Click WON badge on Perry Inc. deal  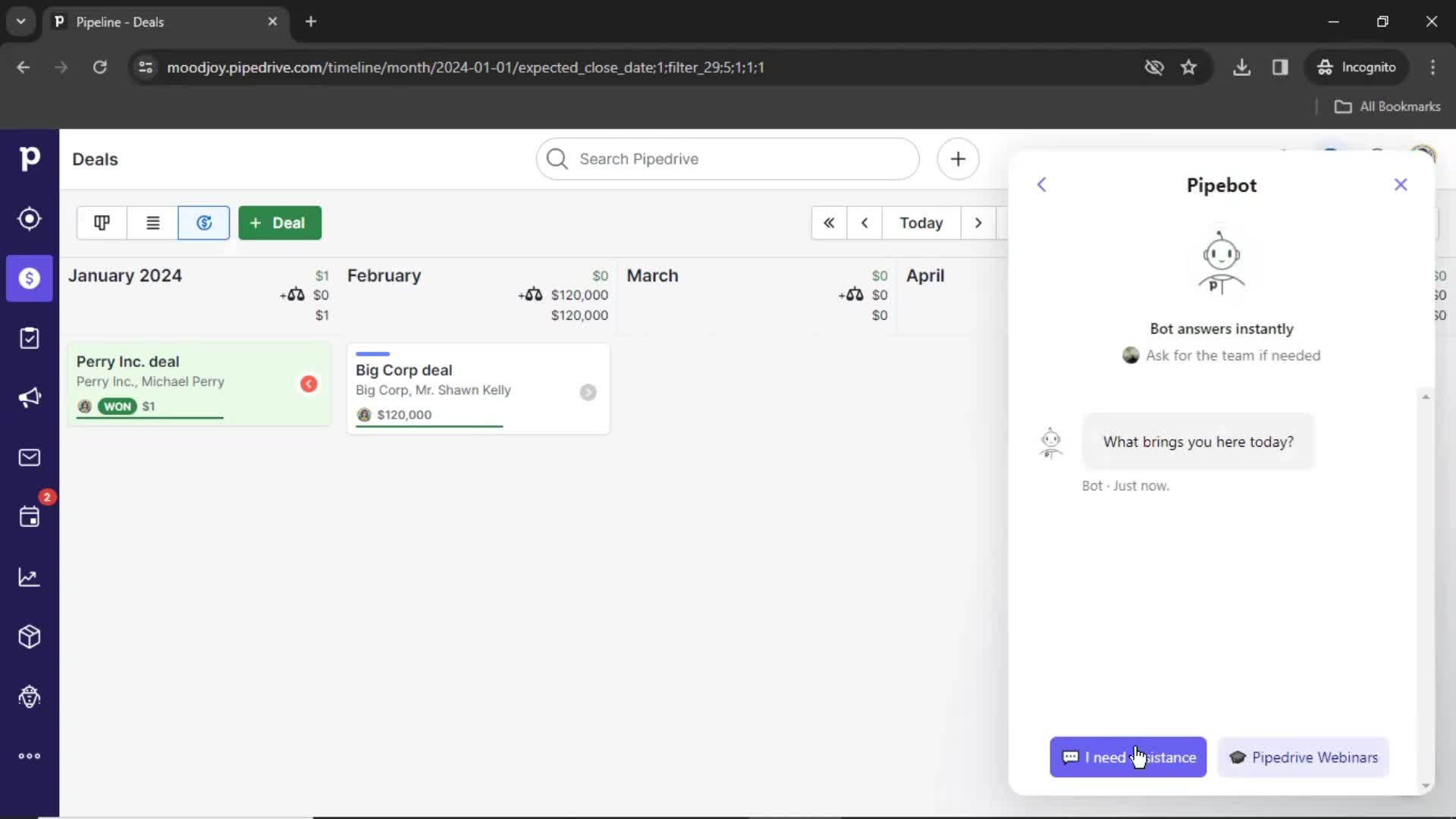coord(117,406)
